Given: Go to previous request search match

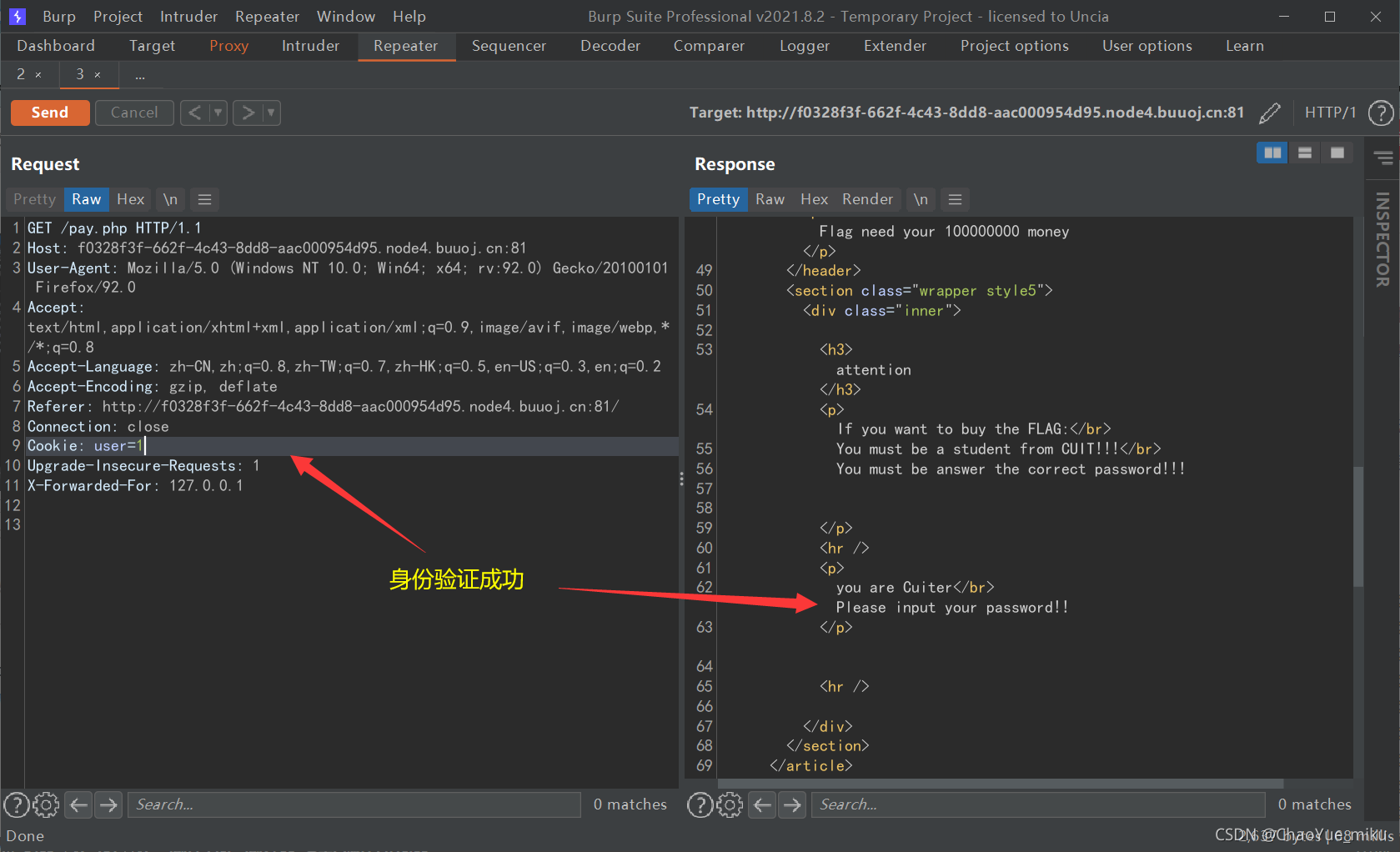Looking at the screenshot, I should [x=78, y=804].
